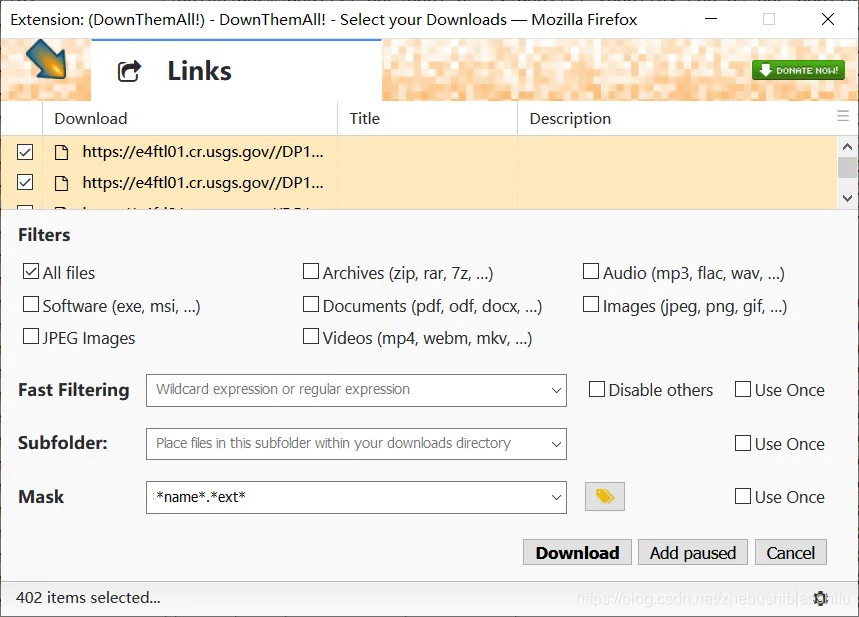The image size is (859, 617).
Task: Click the DownThemAll arrow logo icon
Action: coord(47,59)
